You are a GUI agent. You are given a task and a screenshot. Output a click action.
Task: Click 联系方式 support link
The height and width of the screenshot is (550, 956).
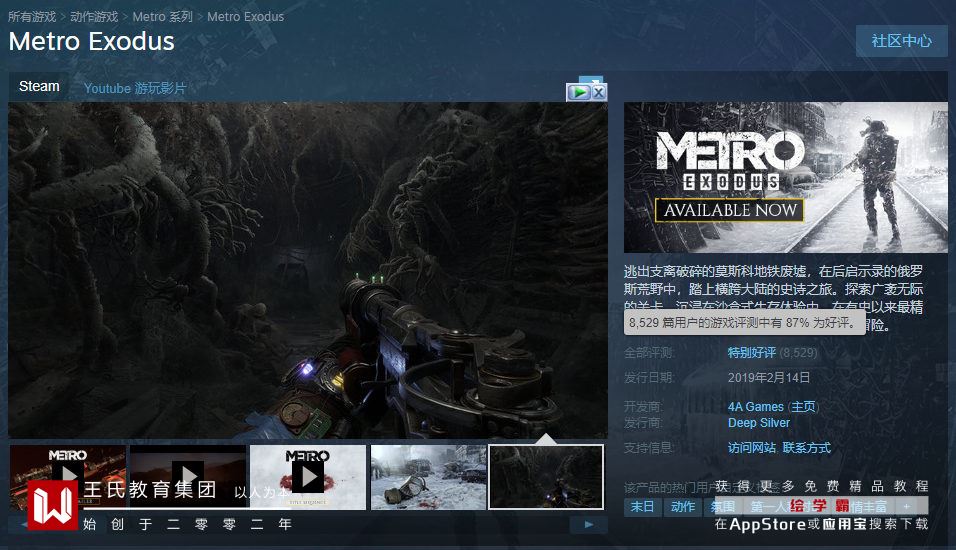click(x=806, y=448)
